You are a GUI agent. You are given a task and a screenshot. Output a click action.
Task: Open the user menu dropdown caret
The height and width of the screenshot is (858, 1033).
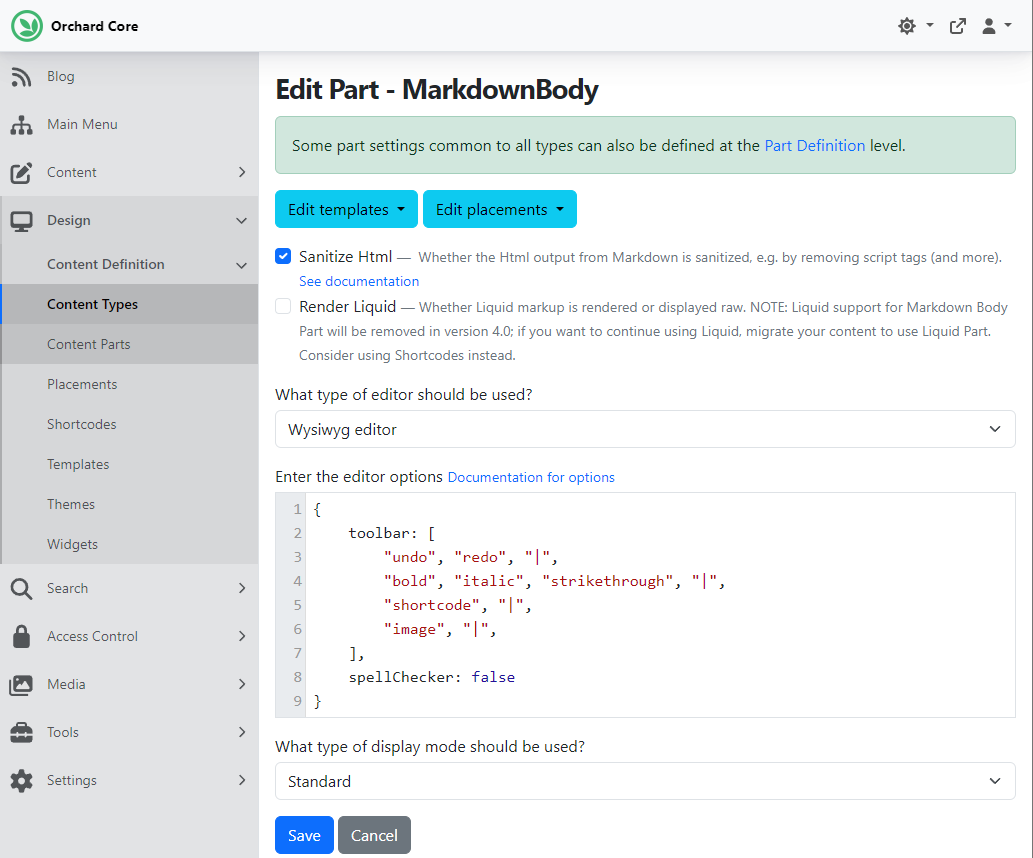pos(1007,25)
